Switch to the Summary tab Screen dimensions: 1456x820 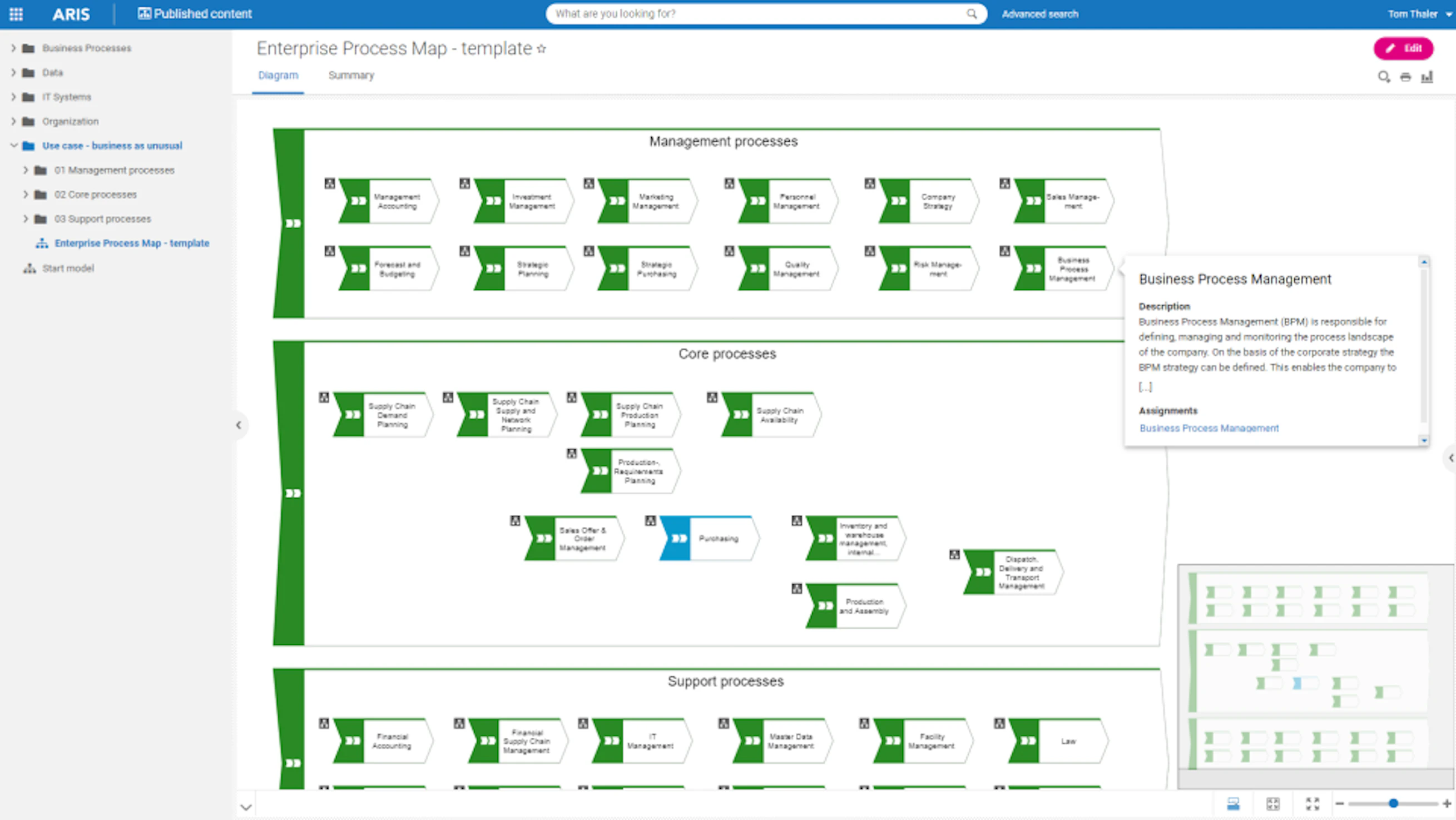351,75
